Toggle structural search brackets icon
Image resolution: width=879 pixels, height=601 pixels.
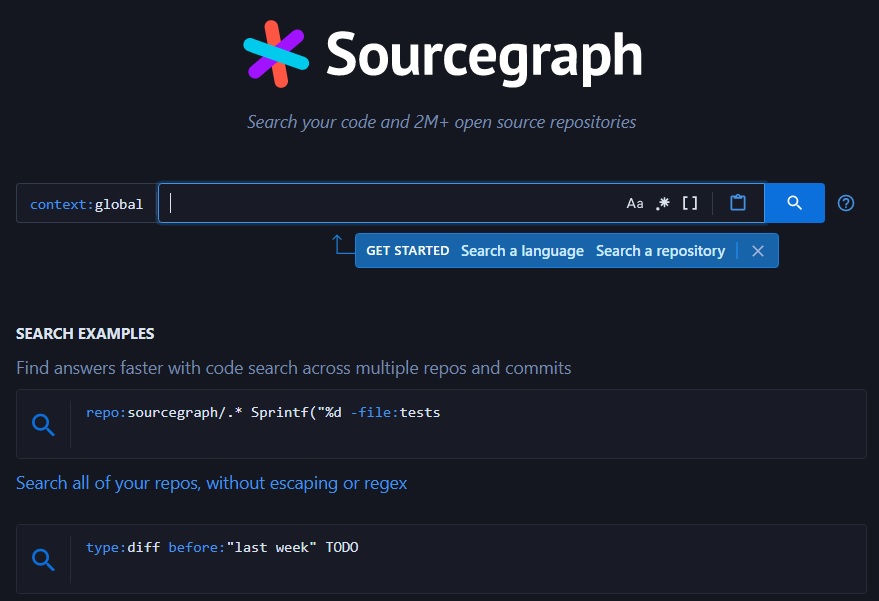click(690, 203)
